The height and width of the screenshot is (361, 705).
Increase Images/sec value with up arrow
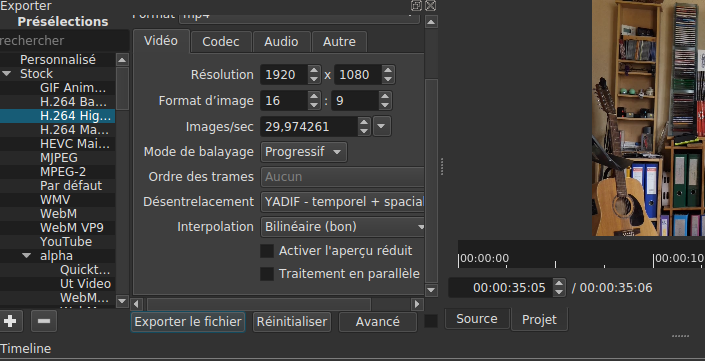tap(364, 122)
